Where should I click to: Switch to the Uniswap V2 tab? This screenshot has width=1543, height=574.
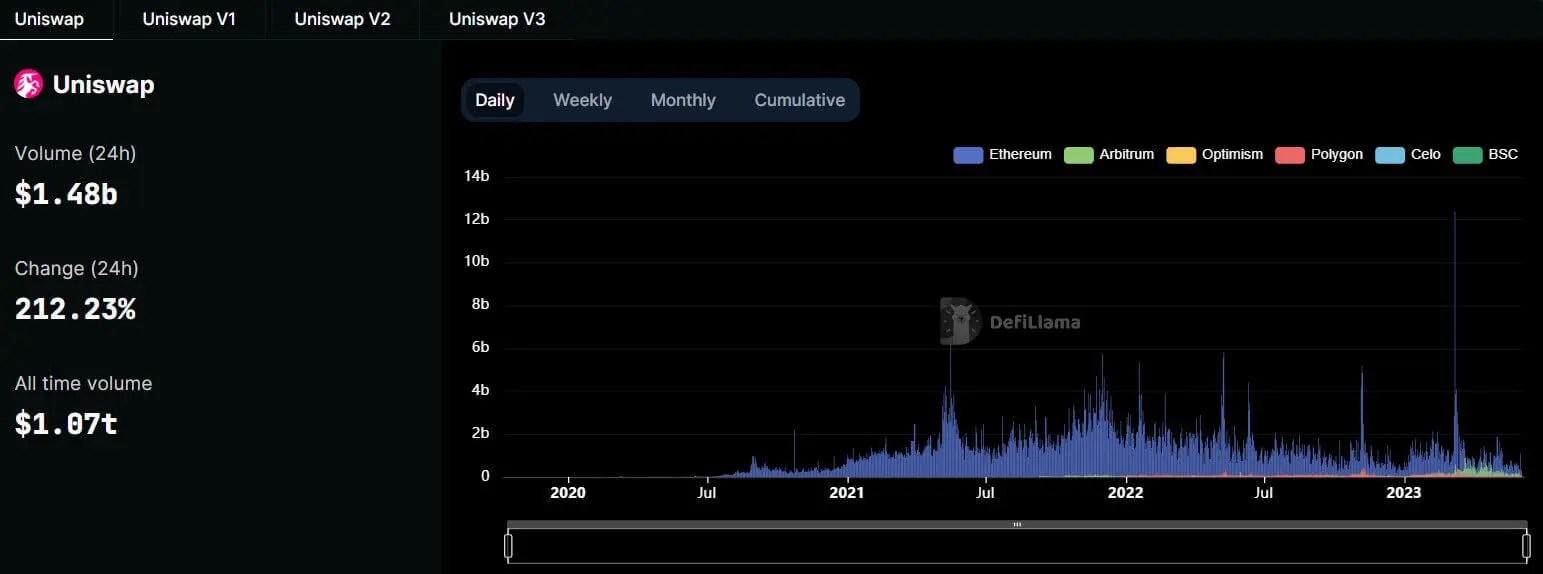pos(342,19)
